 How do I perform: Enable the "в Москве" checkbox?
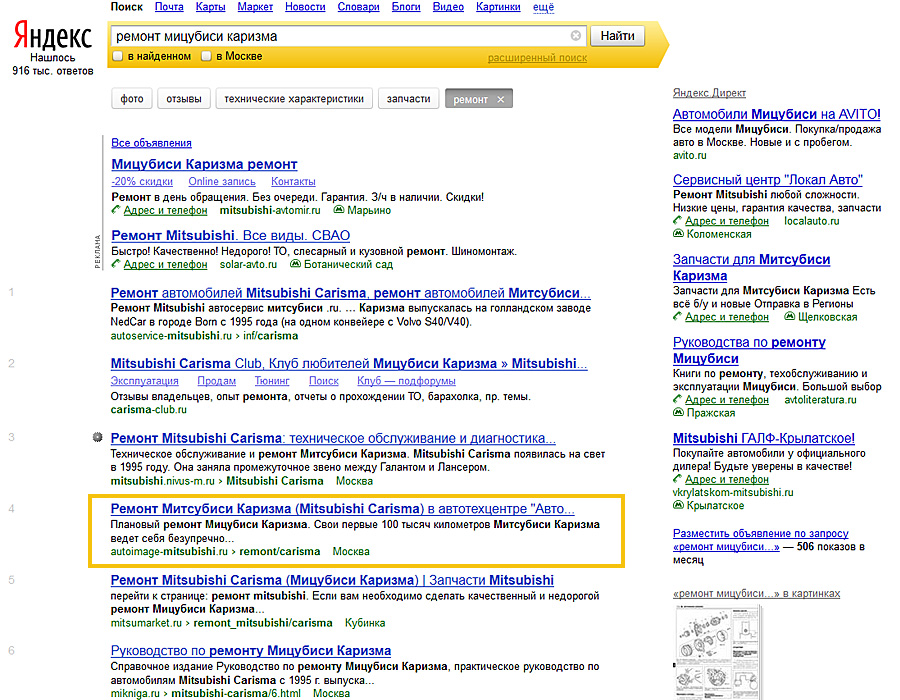pos(206,56)
